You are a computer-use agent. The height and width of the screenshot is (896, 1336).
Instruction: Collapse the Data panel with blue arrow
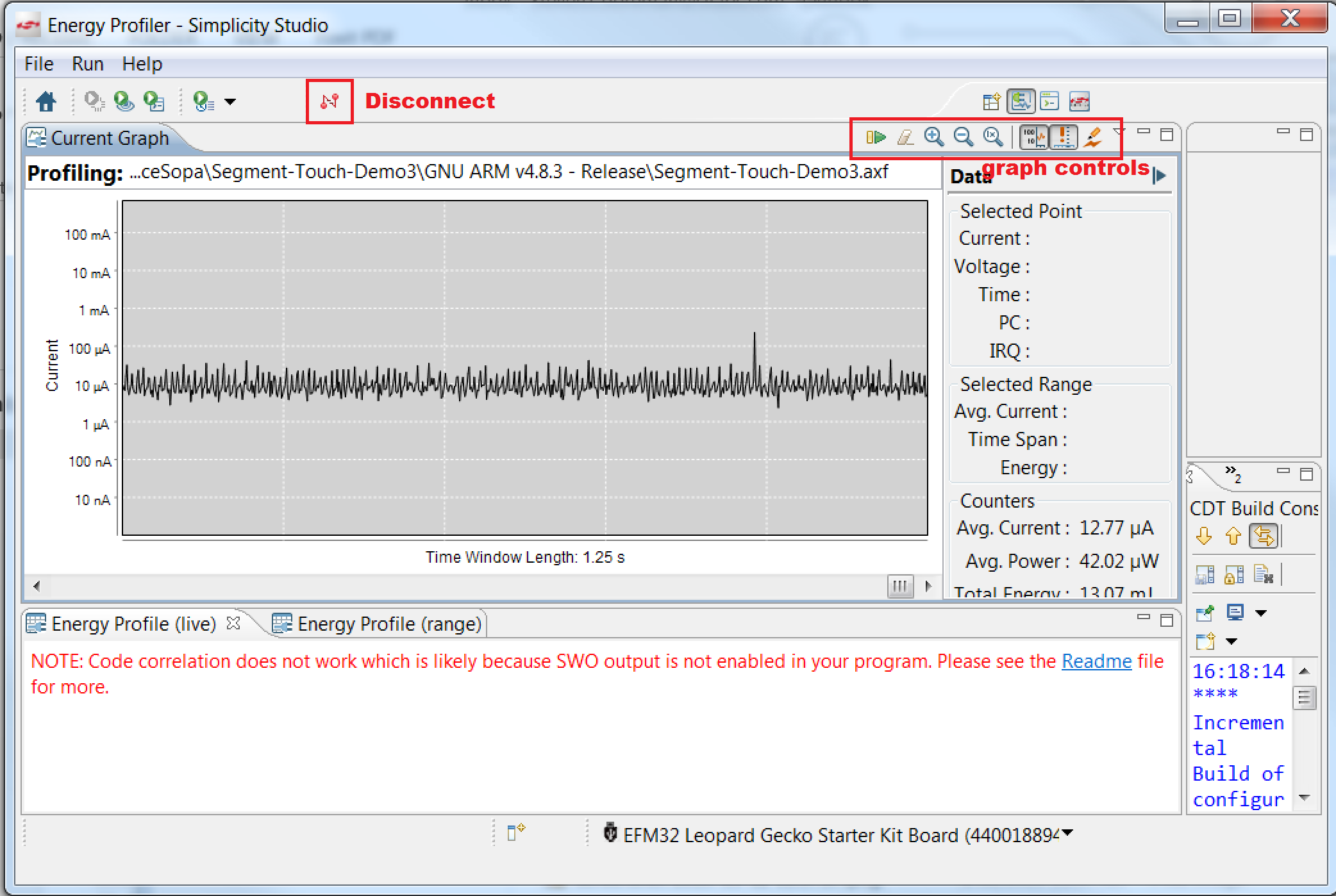1159,175
